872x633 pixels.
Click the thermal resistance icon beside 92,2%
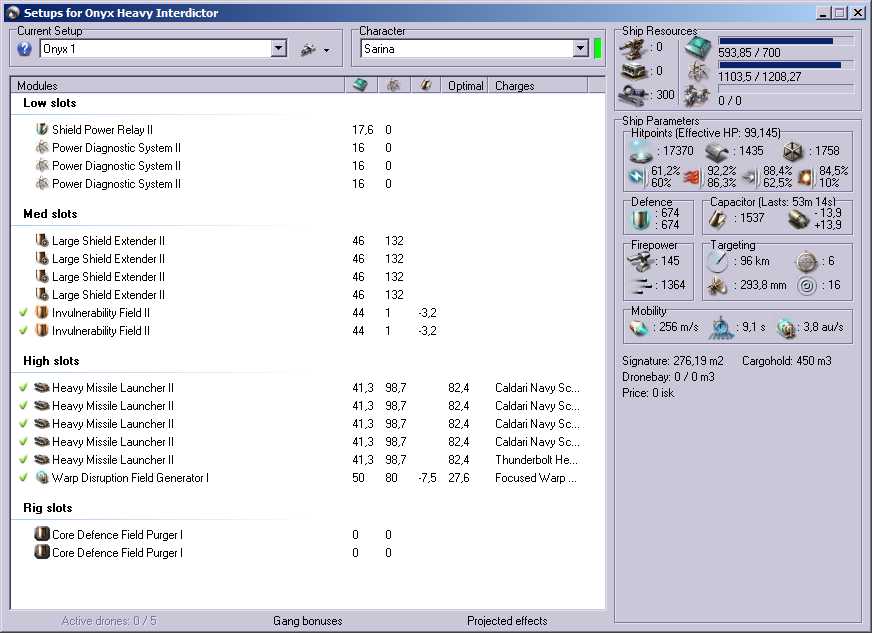point(692,177)
